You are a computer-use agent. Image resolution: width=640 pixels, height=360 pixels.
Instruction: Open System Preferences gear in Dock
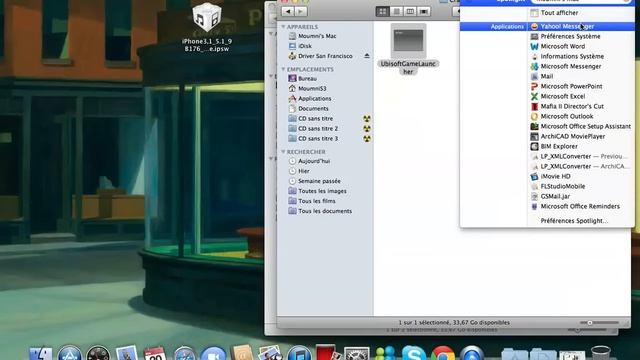(356, 354)
